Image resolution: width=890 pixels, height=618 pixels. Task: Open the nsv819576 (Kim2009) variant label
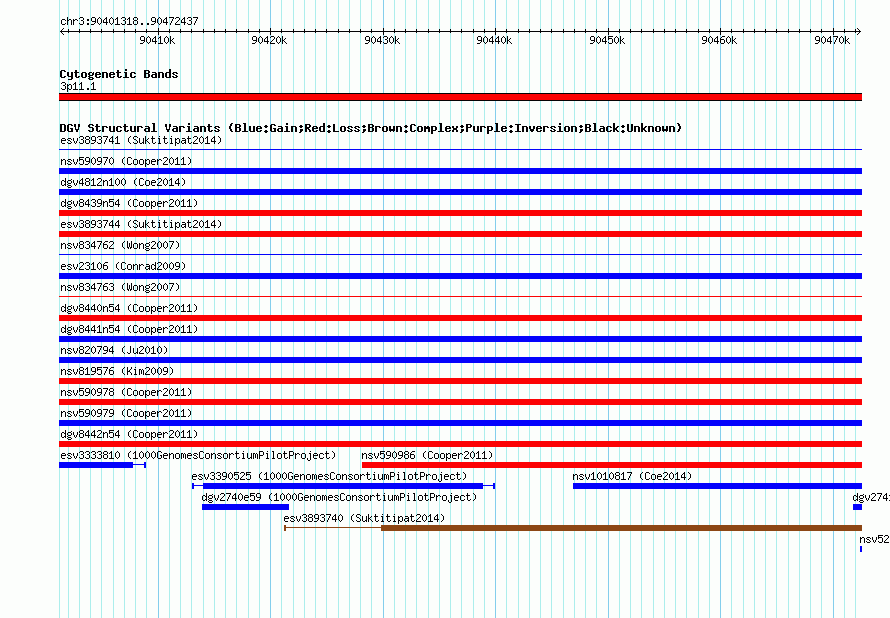(x=117, y=371)
